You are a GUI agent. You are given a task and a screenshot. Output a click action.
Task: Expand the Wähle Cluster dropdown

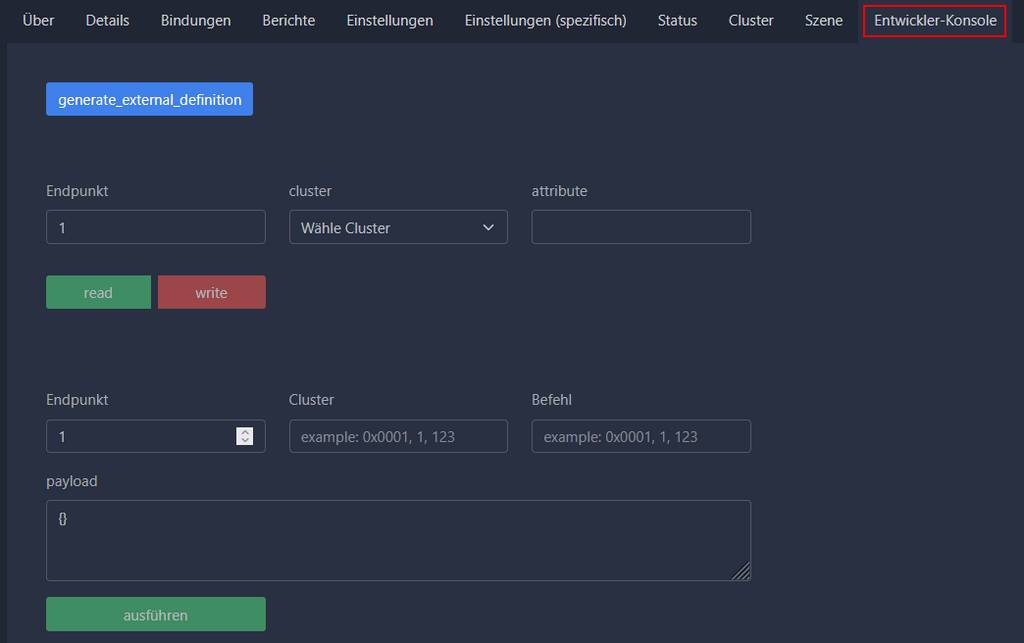tap(398, 227)
